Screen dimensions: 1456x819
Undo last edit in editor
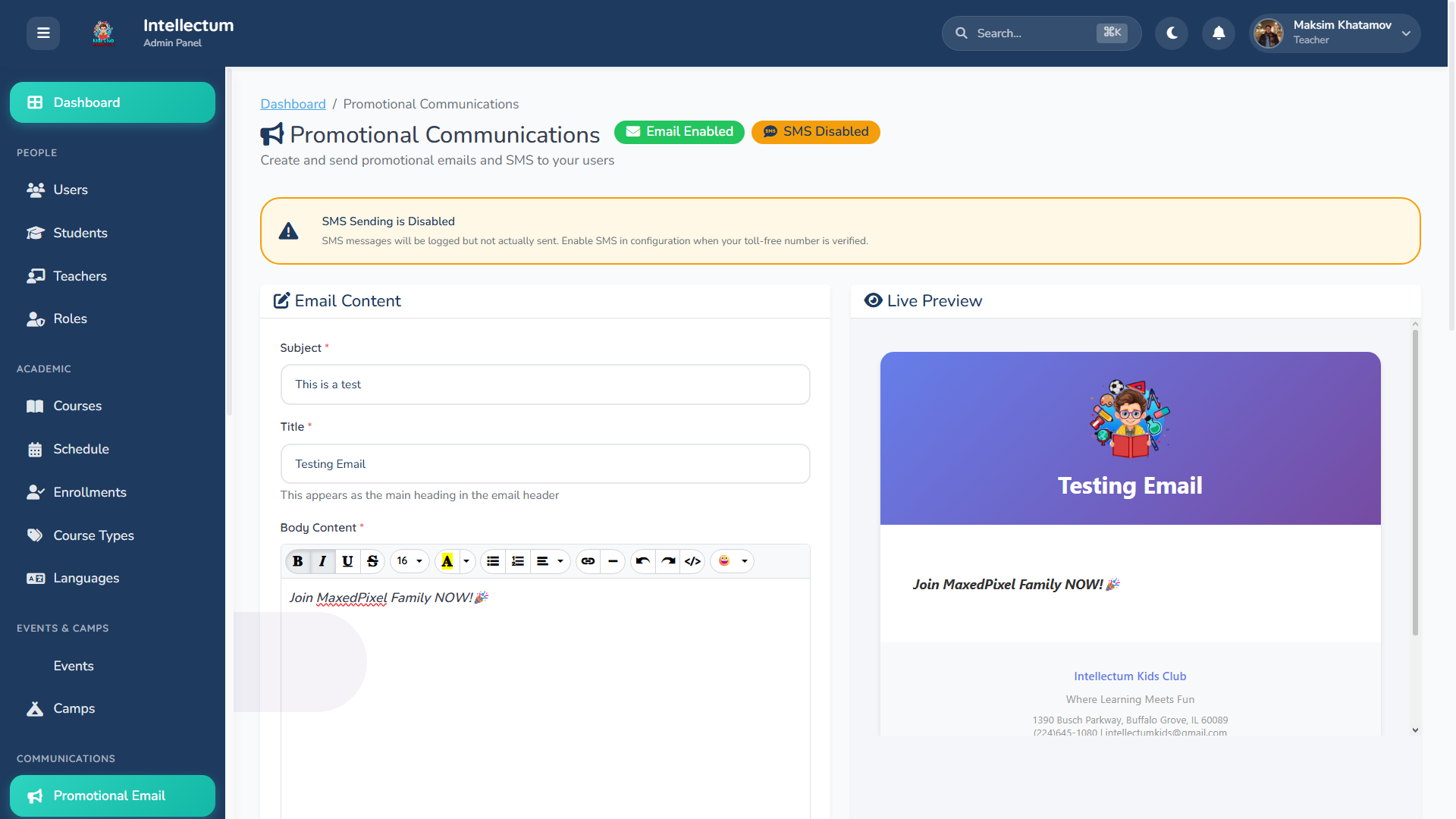coord(643,561)
